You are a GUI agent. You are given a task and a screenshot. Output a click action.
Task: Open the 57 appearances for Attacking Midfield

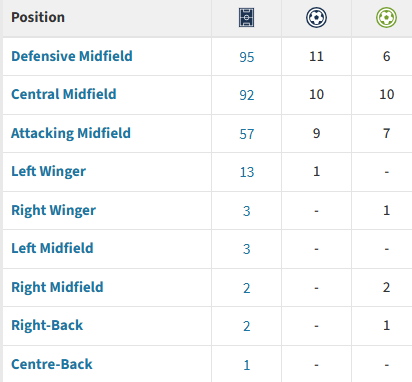247,134
